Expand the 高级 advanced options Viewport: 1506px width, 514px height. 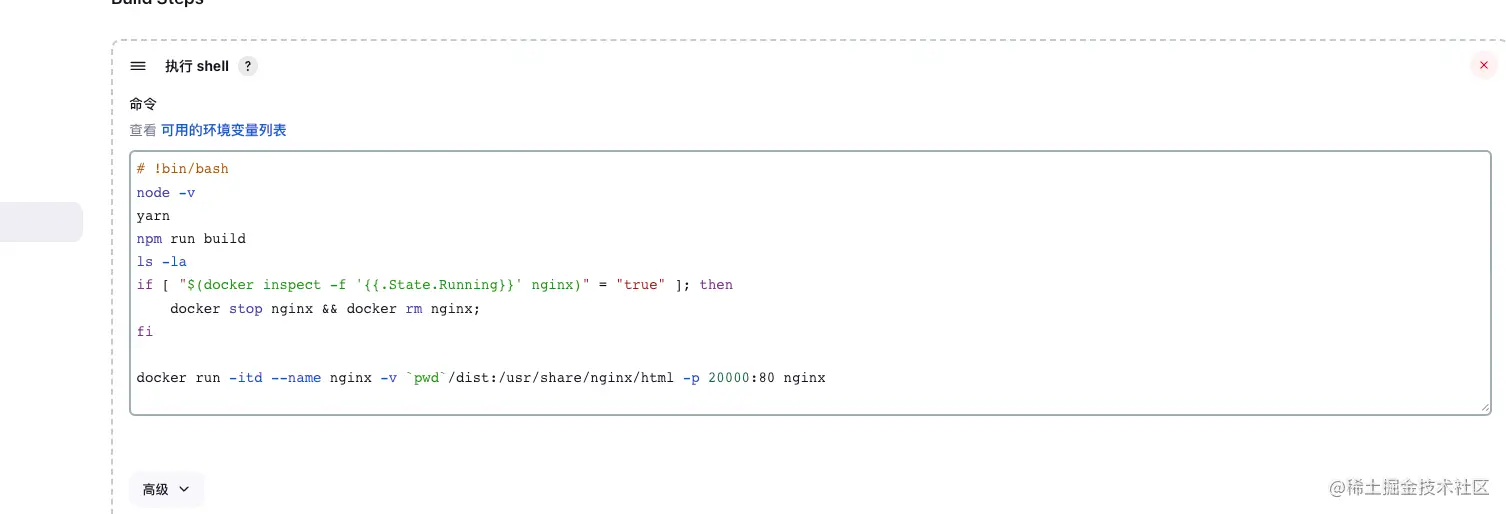point(166,489)
